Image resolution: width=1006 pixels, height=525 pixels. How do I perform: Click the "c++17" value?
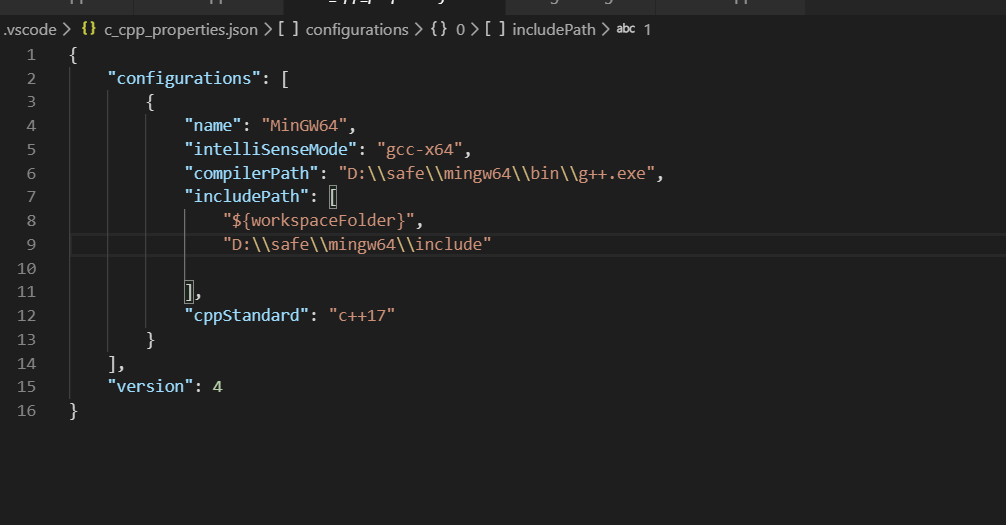(x=362, y=316)
